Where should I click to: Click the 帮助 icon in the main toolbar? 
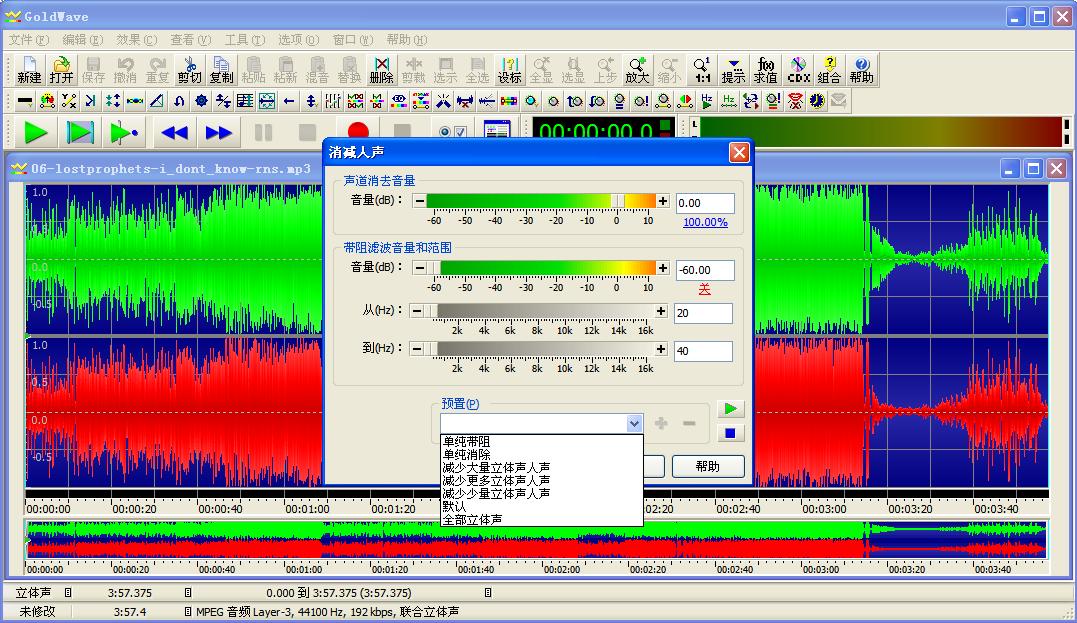coord(862,70)
